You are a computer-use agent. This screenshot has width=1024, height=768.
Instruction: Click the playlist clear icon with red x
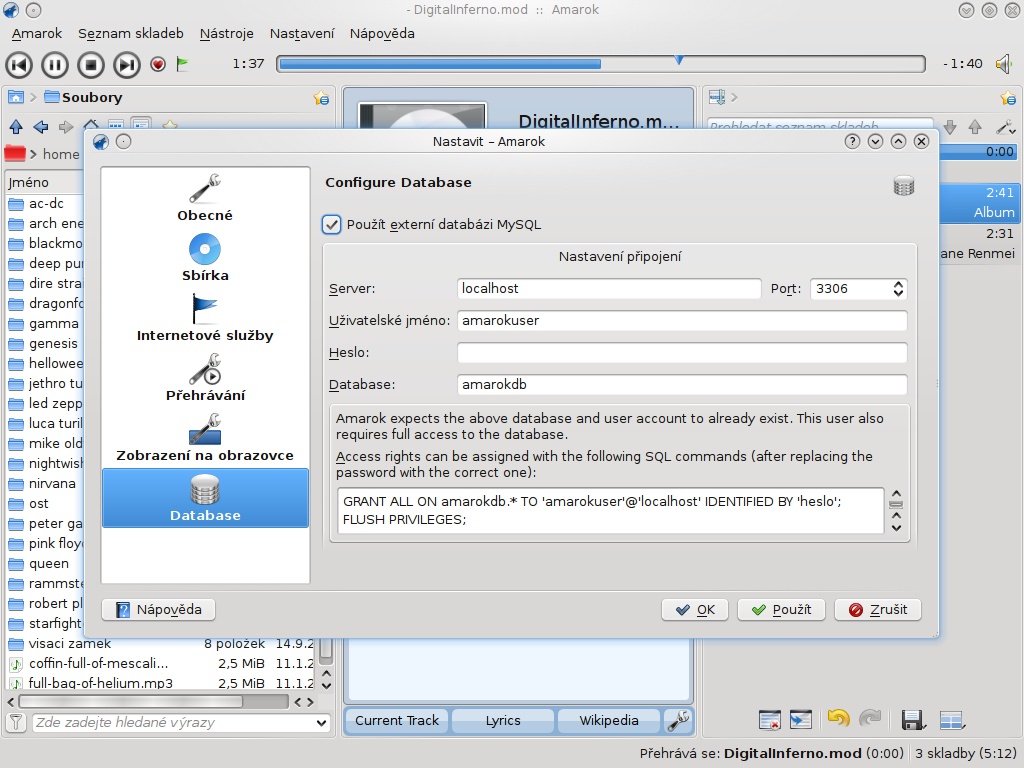[x=770, y=720]
